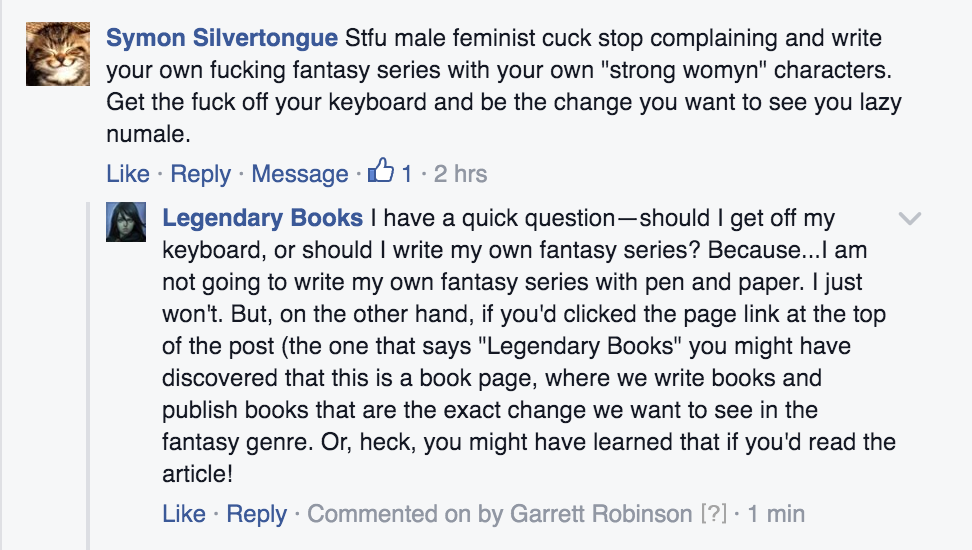Open Symon Silvertongue's cat profile picture
This screenshot has height=550, width=972.
pos(58,56)
